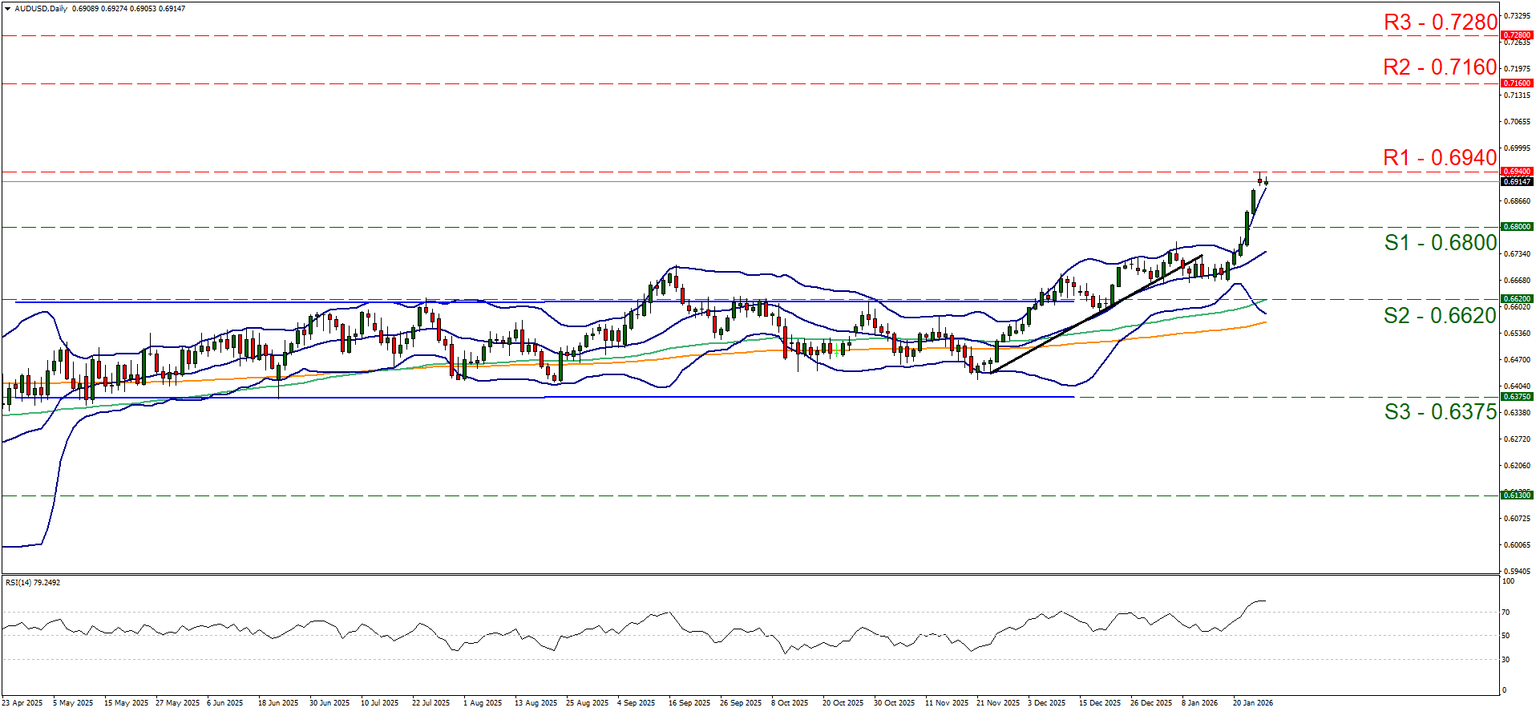
Task: Click the AUDUSD,Daily chart title text
Action: click(x=40, y=8)
